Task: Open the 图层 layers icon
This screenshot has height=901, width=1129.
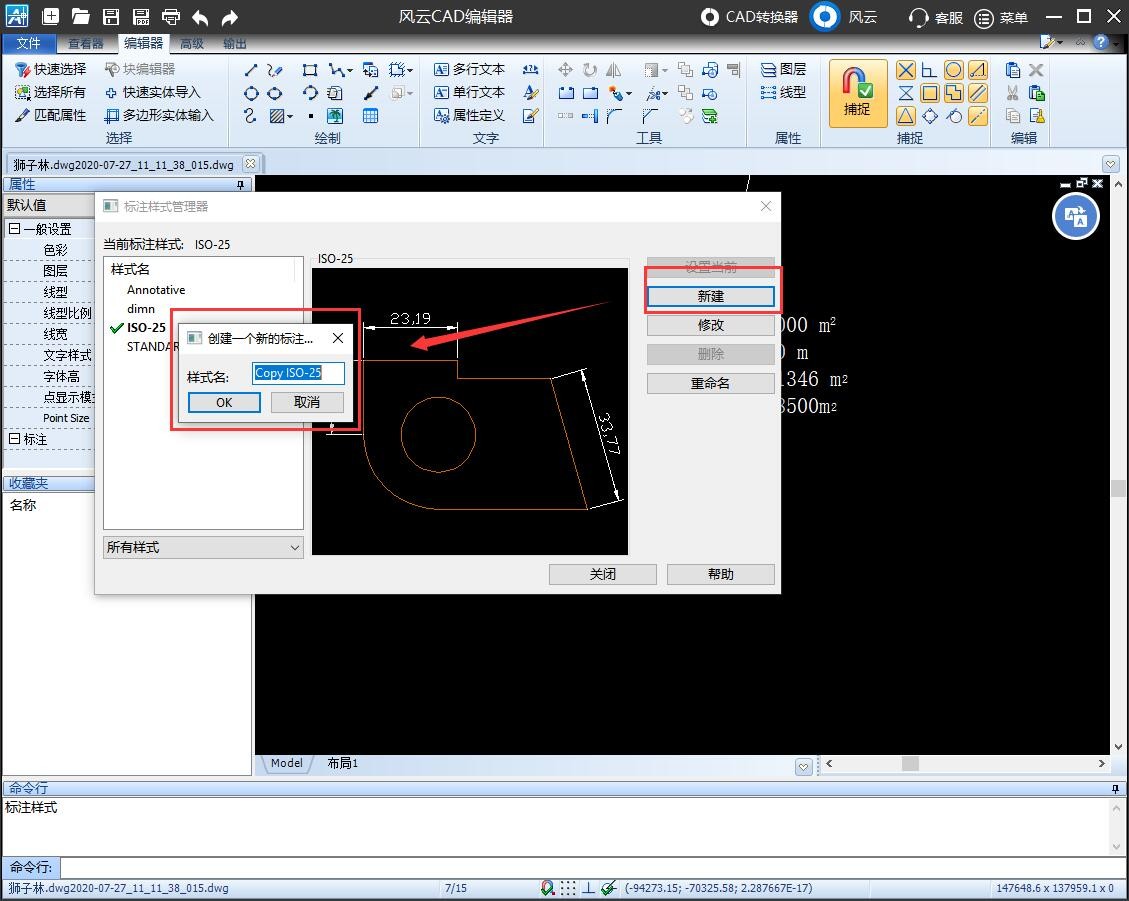Action: pyautogui.click(x=768, y=69)
